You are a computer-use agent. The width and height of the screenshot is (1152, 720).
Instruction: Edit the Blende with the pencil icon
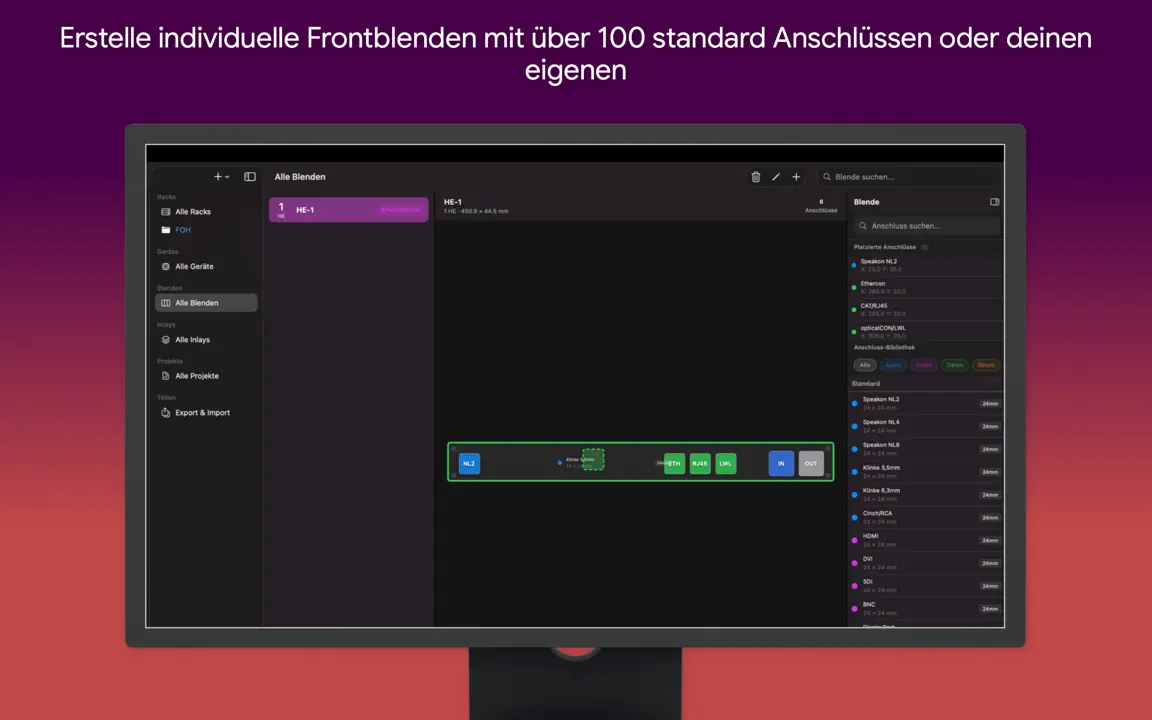coord(776,176)
